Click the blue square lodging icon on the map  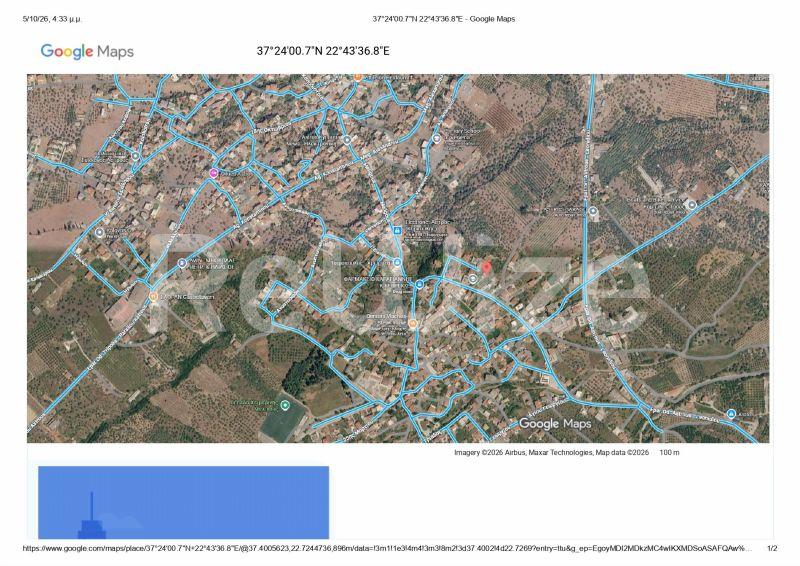396,231
